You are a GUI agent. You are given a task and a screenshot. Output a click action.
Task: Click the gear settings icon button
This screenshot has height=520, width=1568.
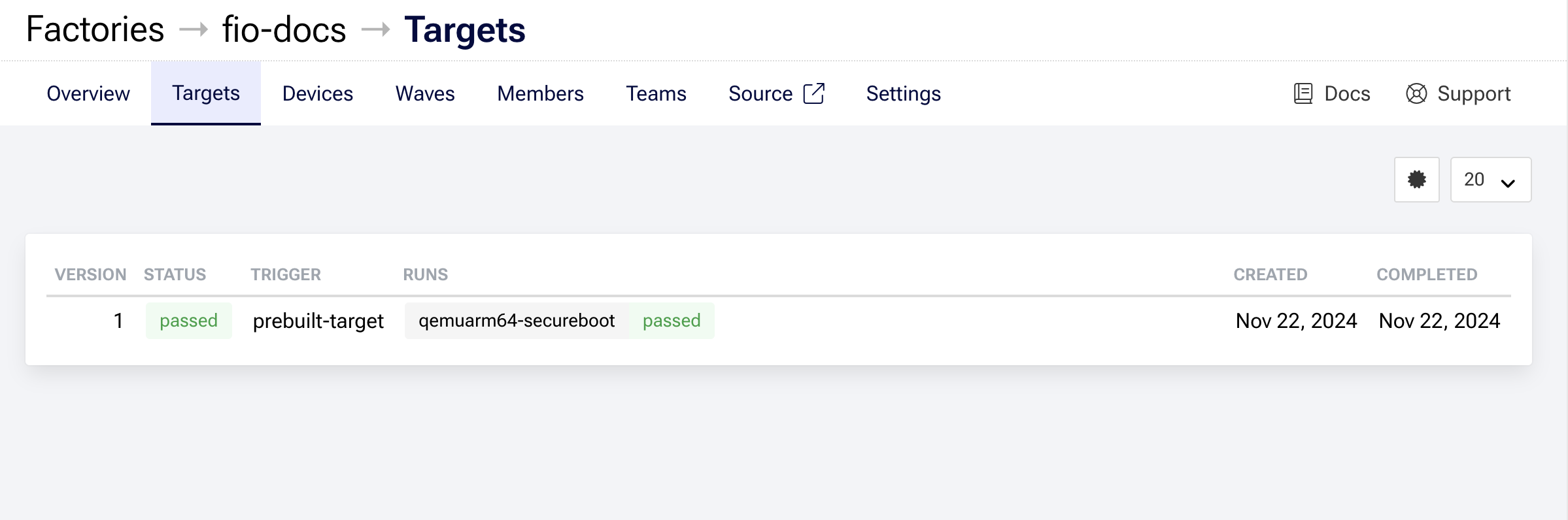click(x=1416, y=180)
